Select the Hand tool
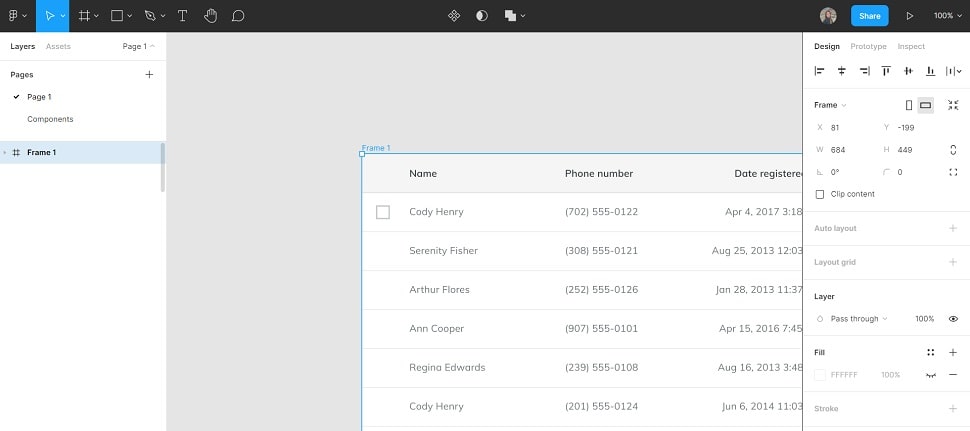 [x=211, y=16]
